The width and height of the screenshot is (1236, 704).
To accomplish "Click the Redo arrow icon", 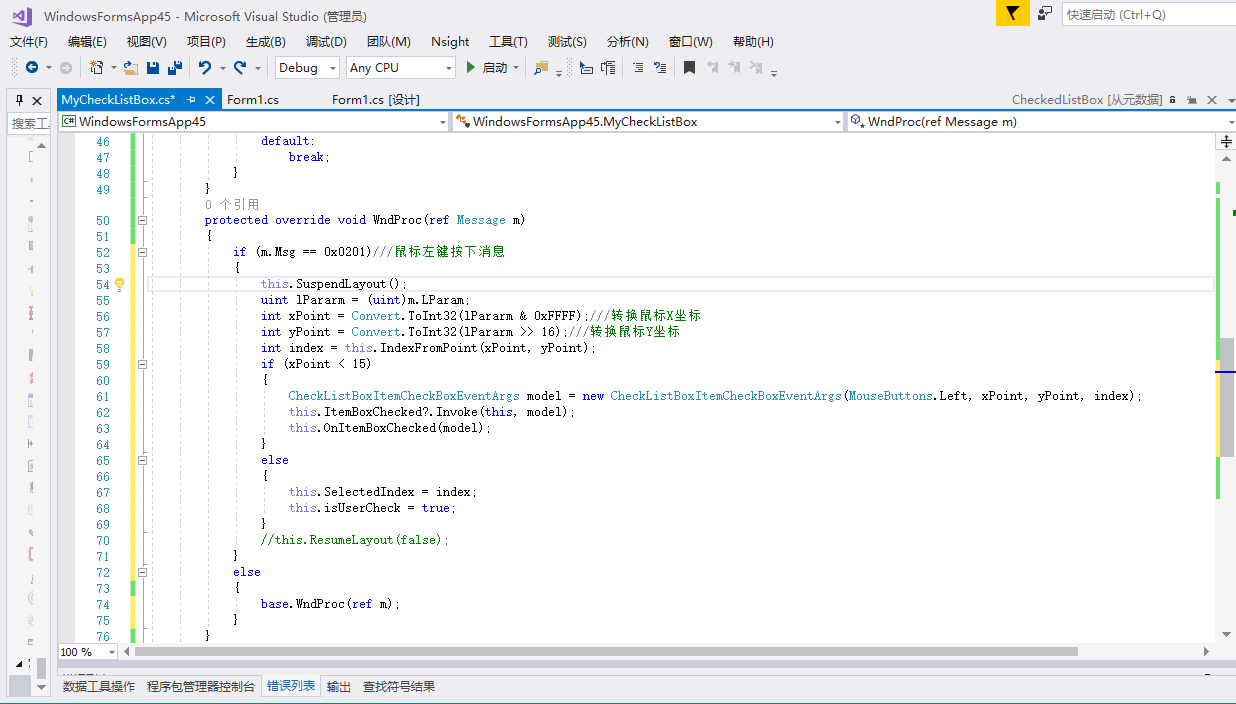I will point(240,68).
